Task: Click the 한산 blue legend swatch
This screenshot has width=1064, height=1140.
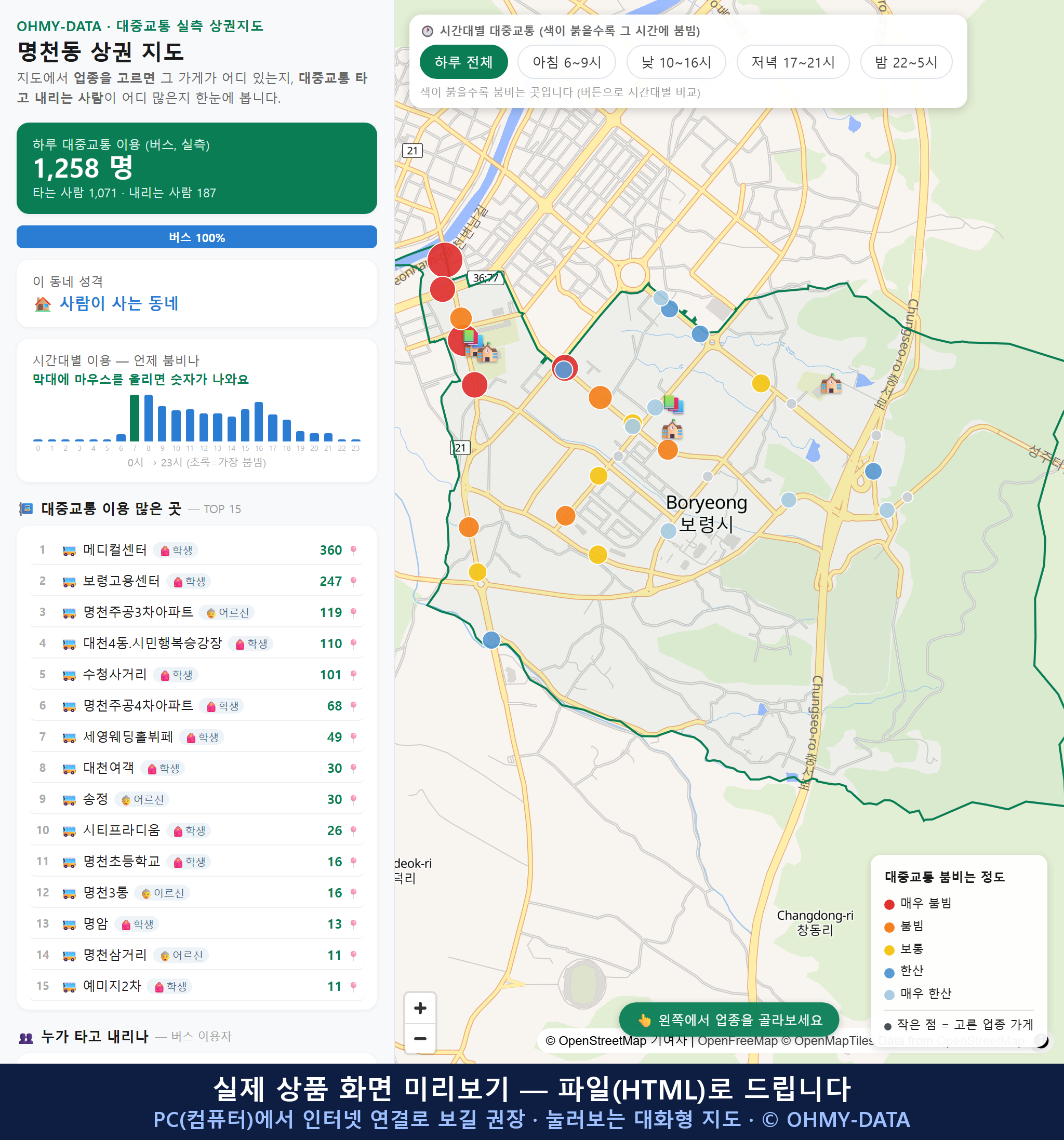Action: (889, 973)
